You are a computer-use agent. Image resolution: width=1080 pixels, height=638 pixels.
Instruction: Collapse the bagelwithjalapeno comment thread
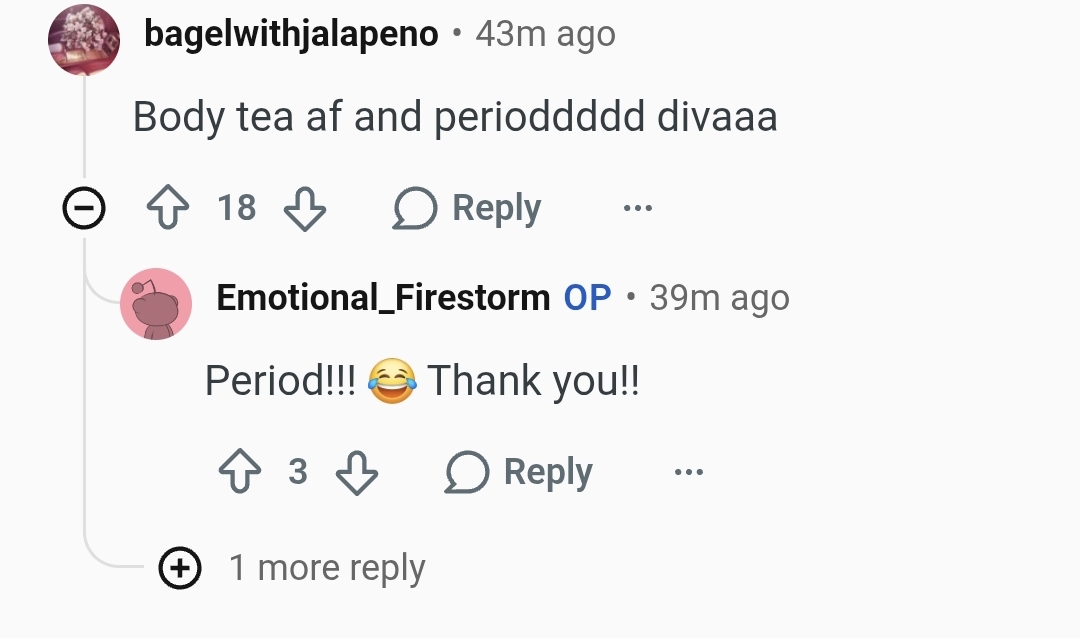coord(84,207)
